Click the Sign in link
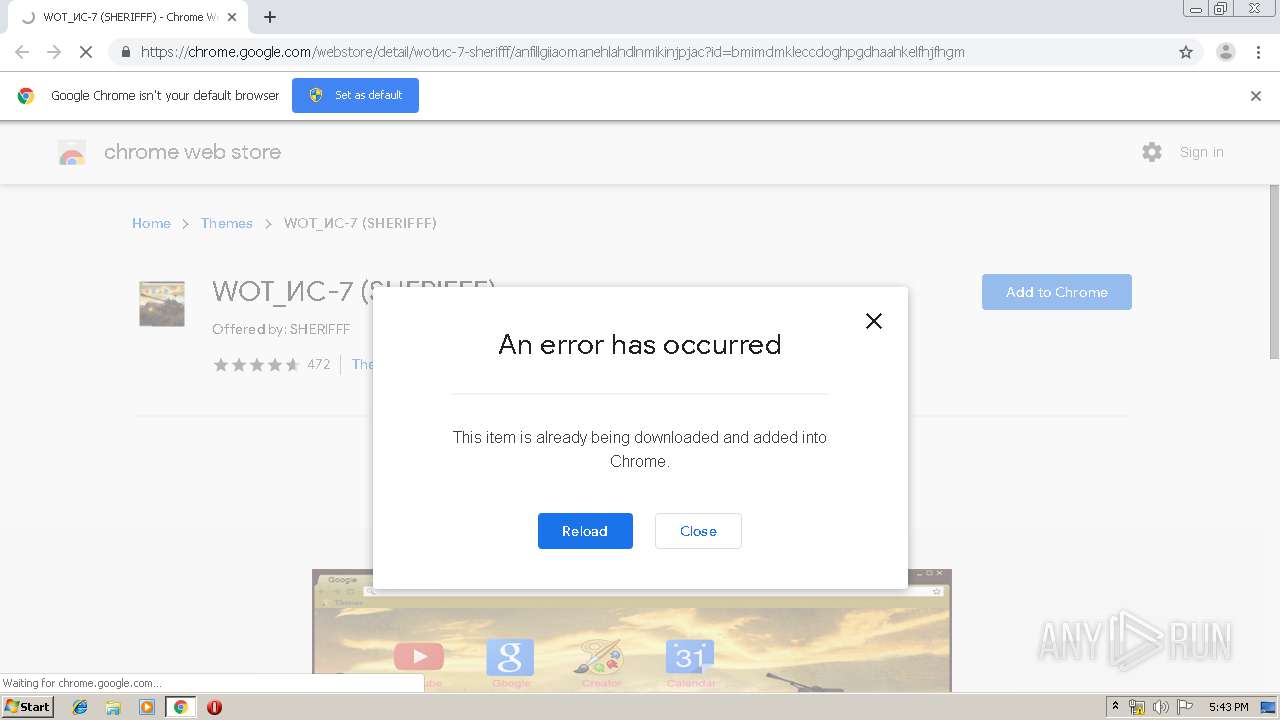Screen dimensions: 1280x720 coord(1201,152)
